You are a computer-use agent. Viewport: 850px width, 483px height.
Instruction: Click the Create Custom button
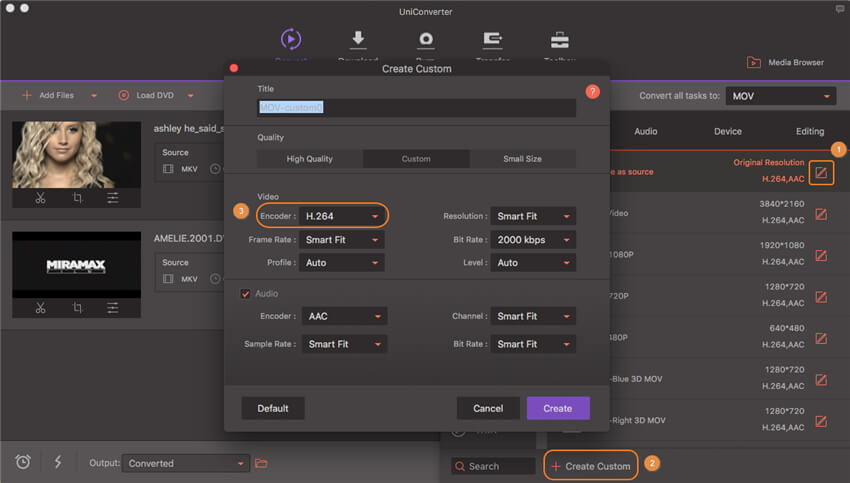pos(591,466)
